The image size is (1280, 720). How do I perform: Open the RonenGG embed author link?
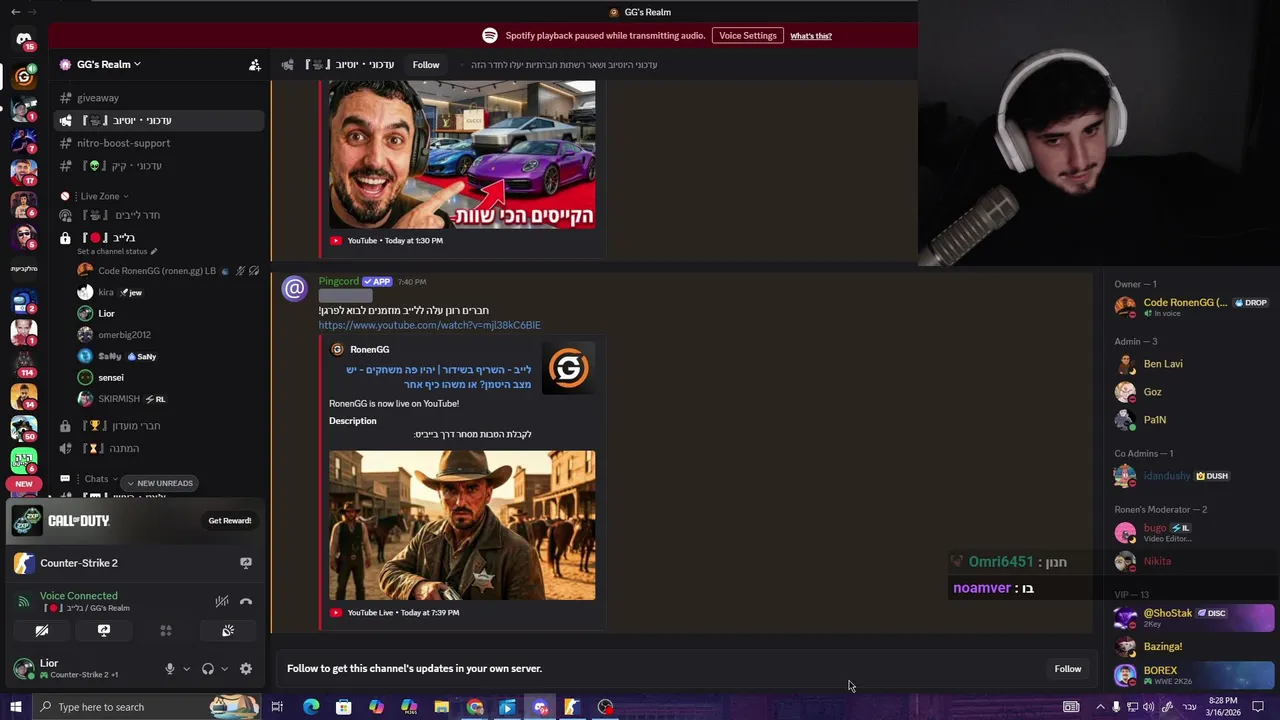click(370, 349)
